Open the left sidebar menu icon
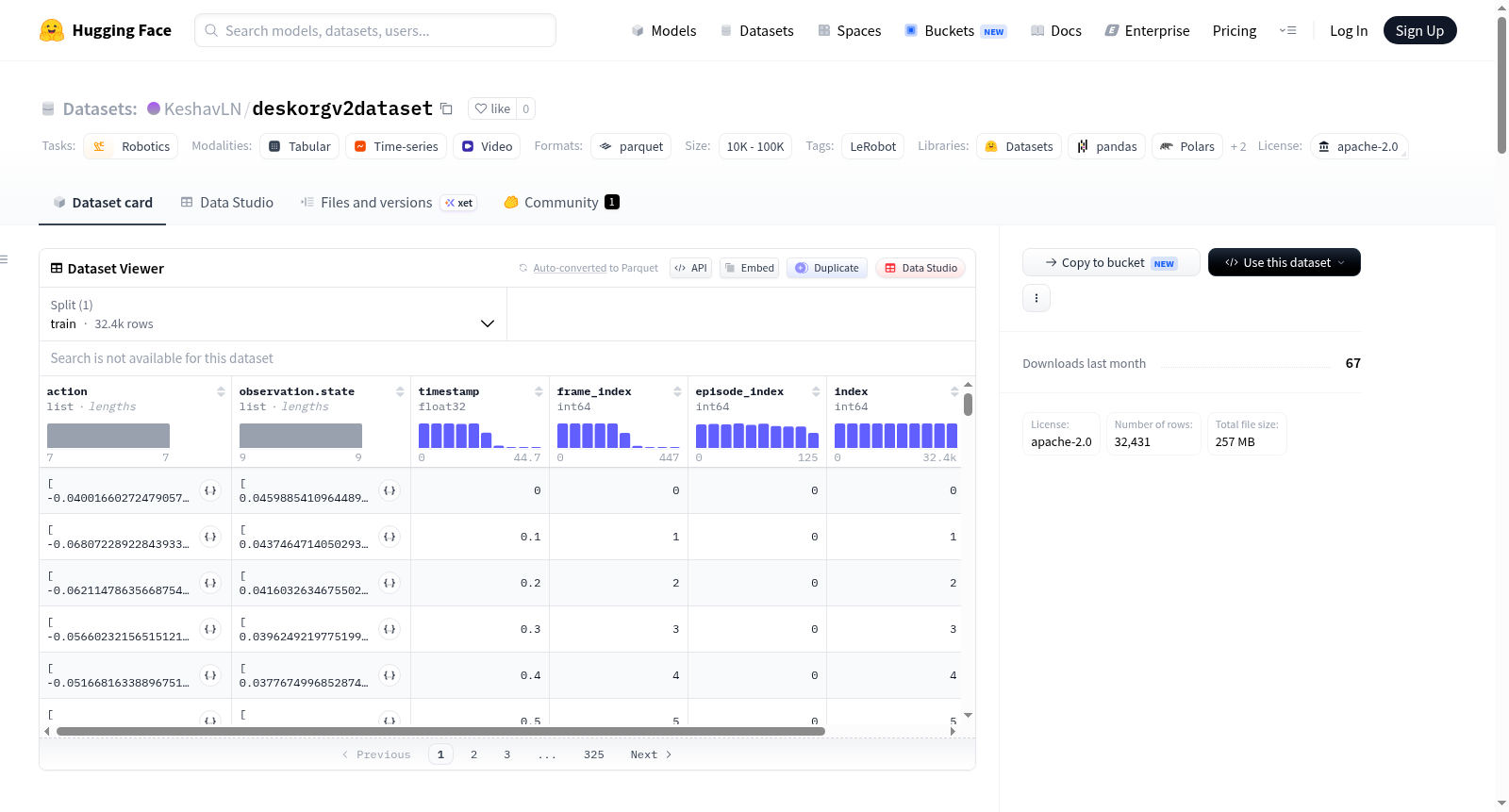Image resolution: width=1509 pixels, height=812 pixels. coord(4,259)
